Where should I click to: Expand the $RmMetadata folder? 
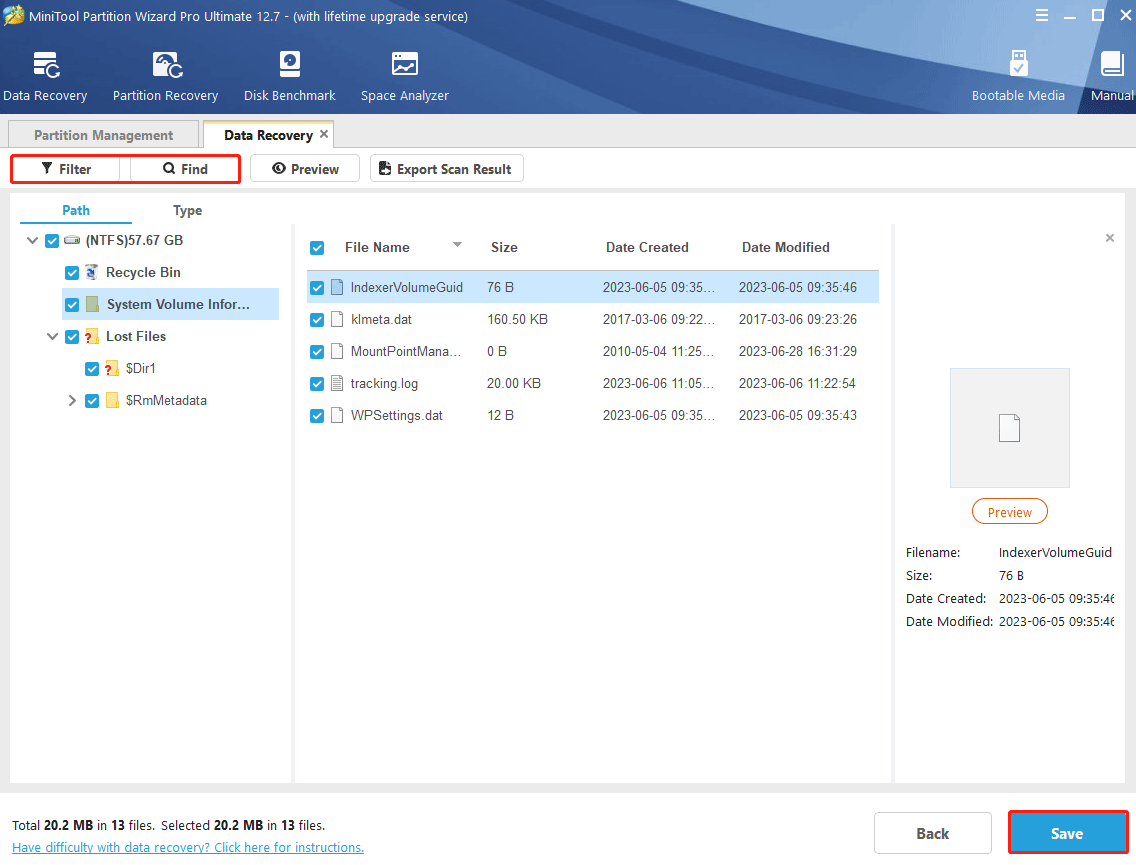point(72,401)
